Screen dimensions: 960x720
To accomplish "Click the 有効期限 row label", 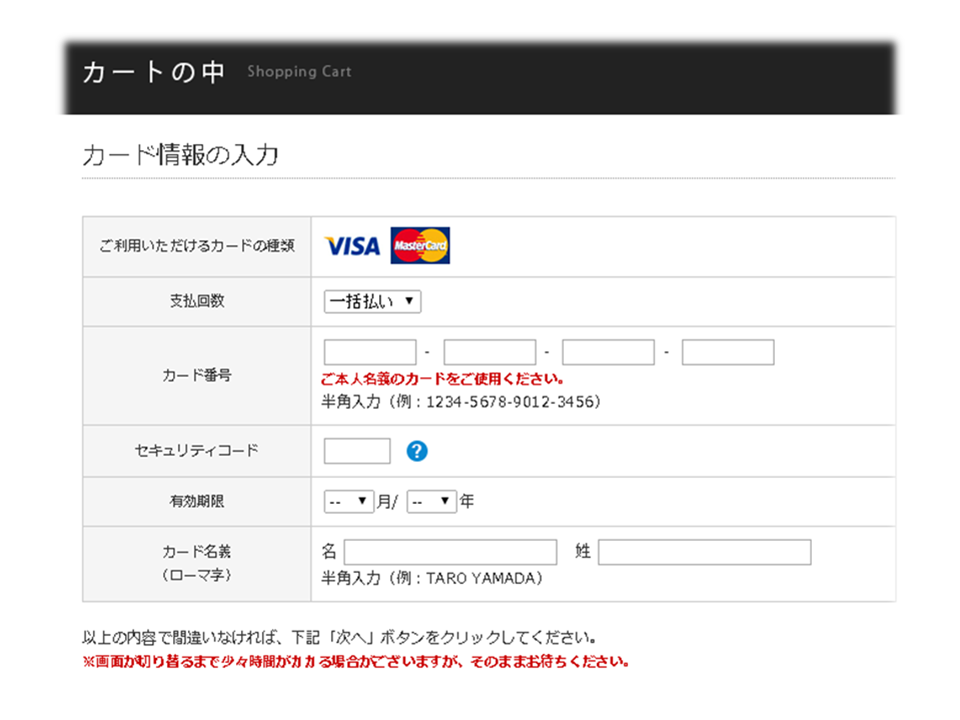I will tap(197, 501).
